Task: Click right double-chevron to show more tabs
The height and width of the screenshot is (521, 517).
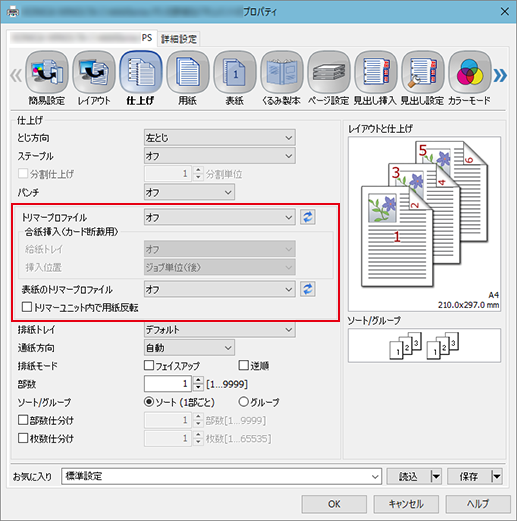Action: [x=500, y=75]
